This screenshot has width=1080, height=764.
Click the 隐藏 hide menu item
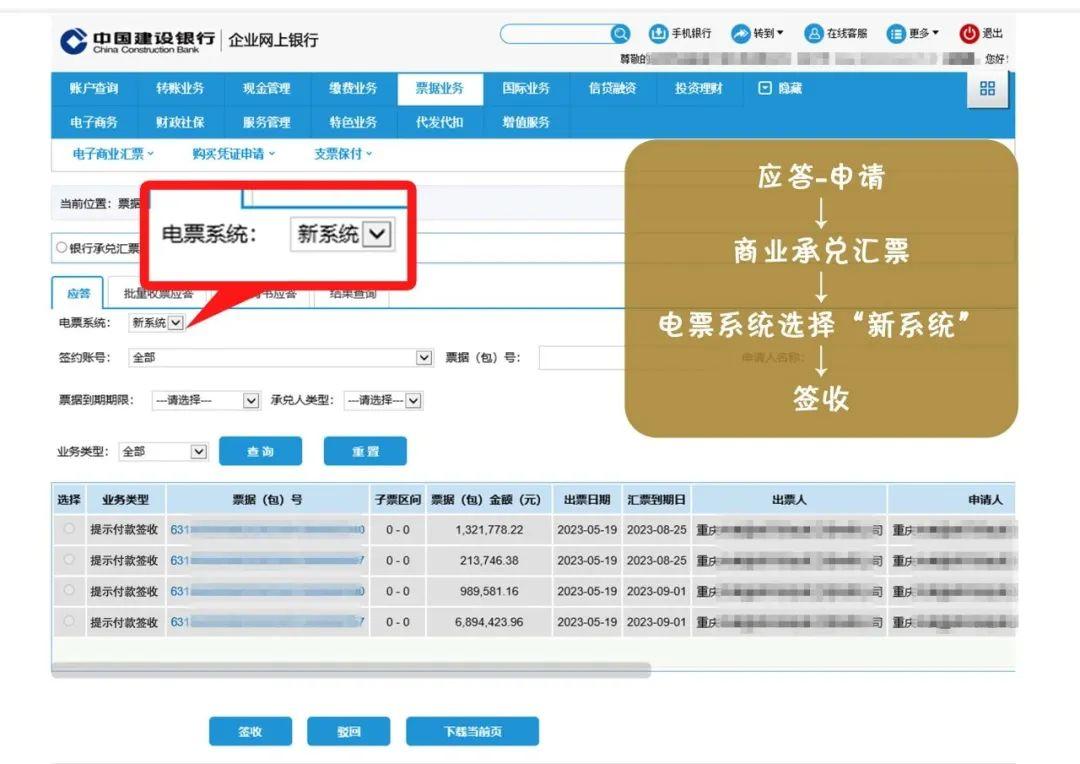click(780, 88)
